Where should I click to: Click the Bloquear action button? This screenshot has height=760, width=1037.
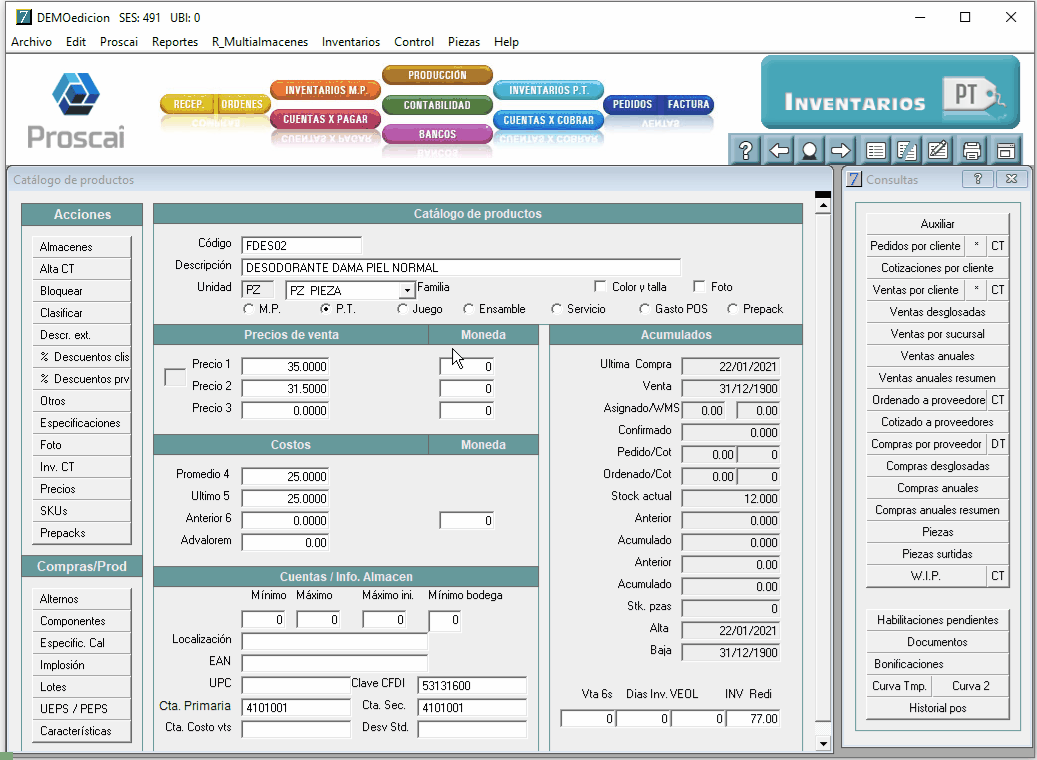pyautogui.click(x=81, y=291)
